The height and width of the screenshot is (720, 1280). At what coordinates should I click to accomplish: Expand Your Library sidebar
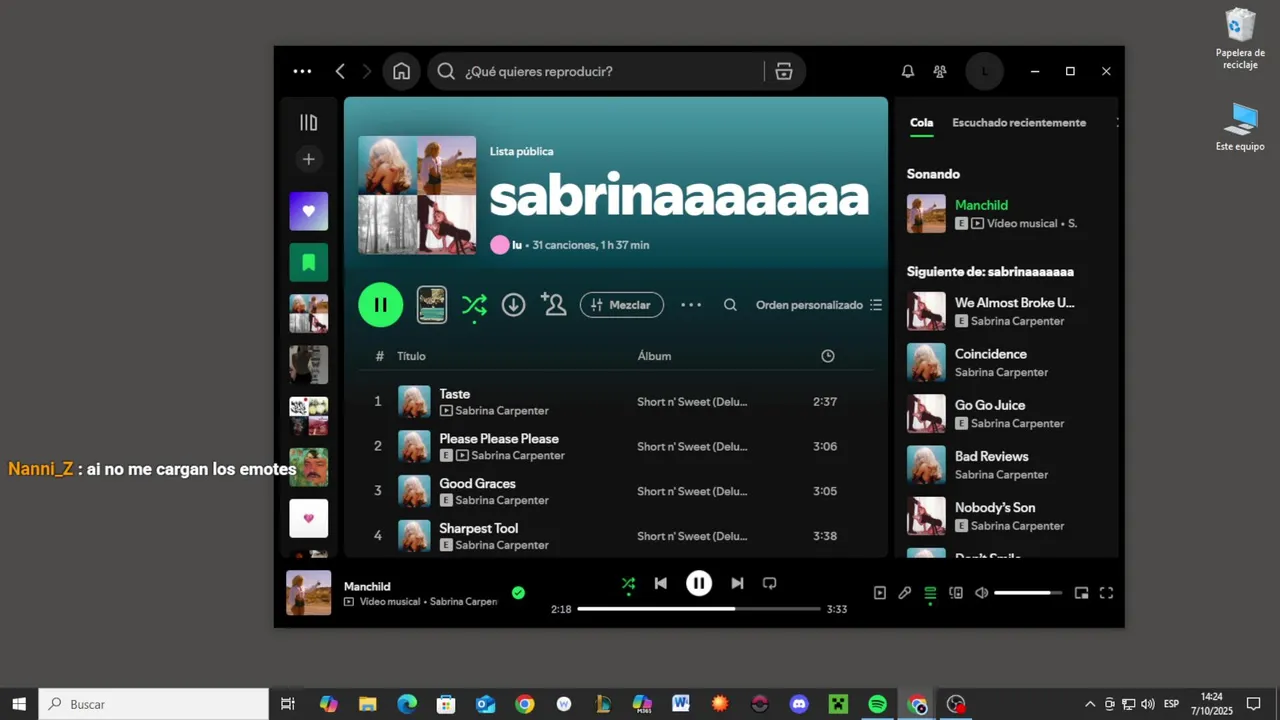pyautogui.click(x=308, y=122)
